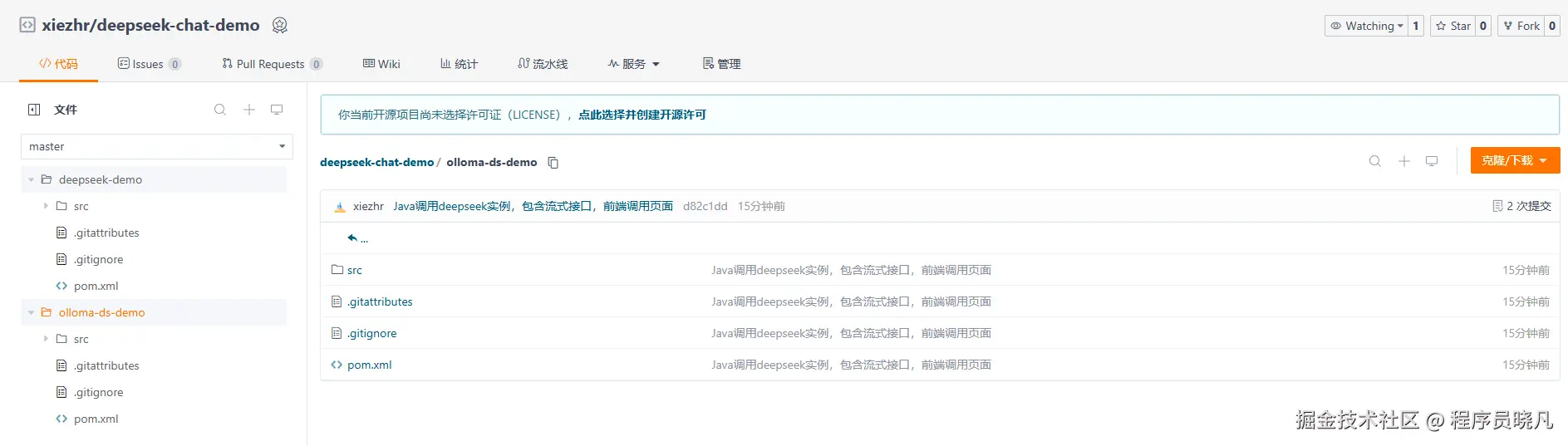Screen dimensions: 1568x446
Task: Open the Issues tab
Action: [x=150, y=64]
